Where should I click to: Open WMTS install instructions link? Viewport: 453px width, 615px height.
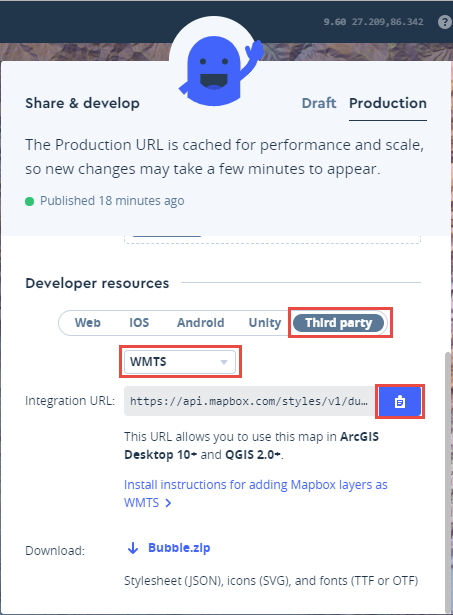click(255, 493)
